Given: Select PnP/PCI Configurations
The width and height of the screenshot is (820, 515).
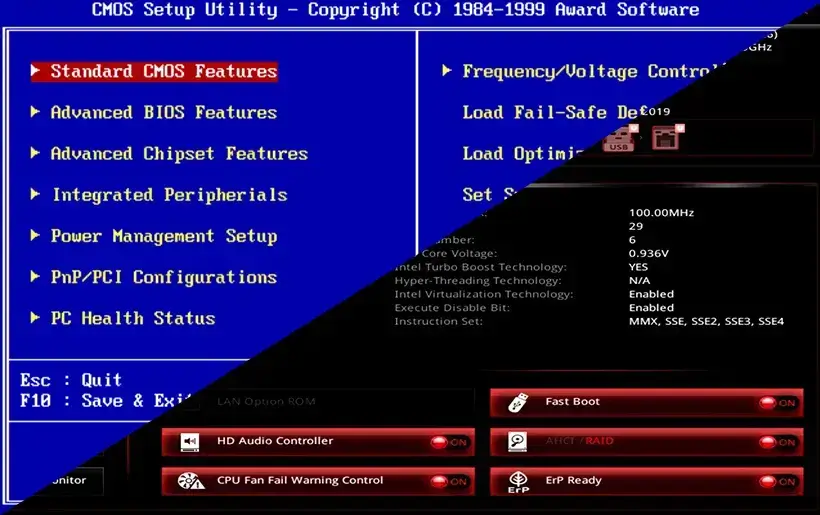Looking at the screenshot, I should click(x=164, y=277).
